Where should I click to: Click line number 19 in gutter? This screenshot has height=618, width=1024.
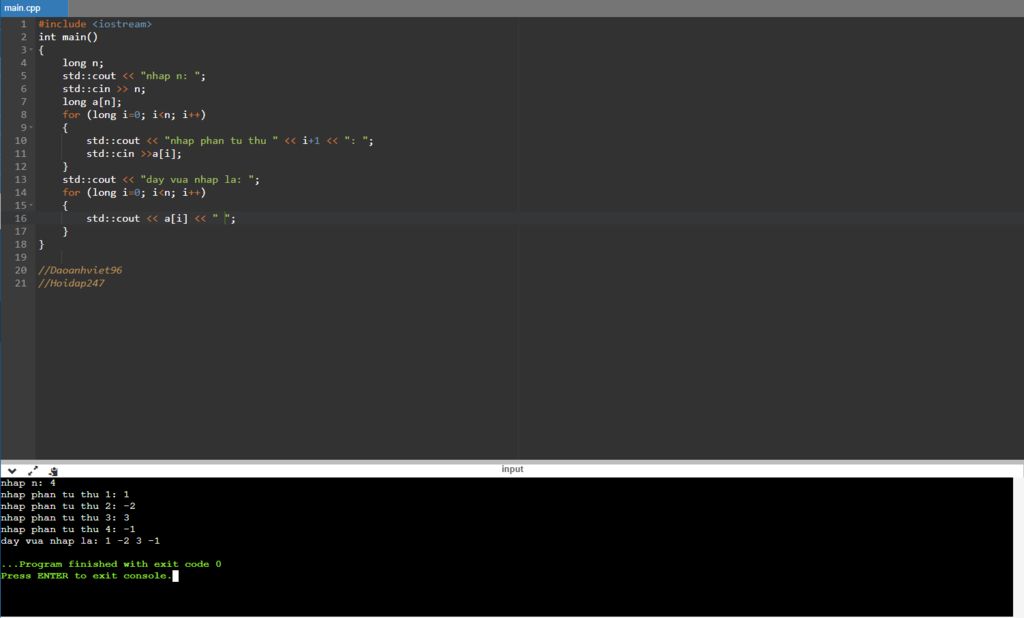20,257
